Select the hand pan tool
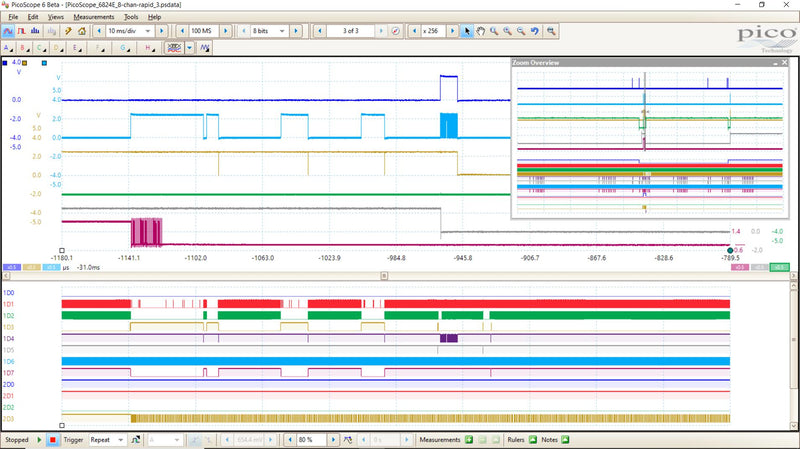The image size is (800, 449). click(x=481, y=31)
